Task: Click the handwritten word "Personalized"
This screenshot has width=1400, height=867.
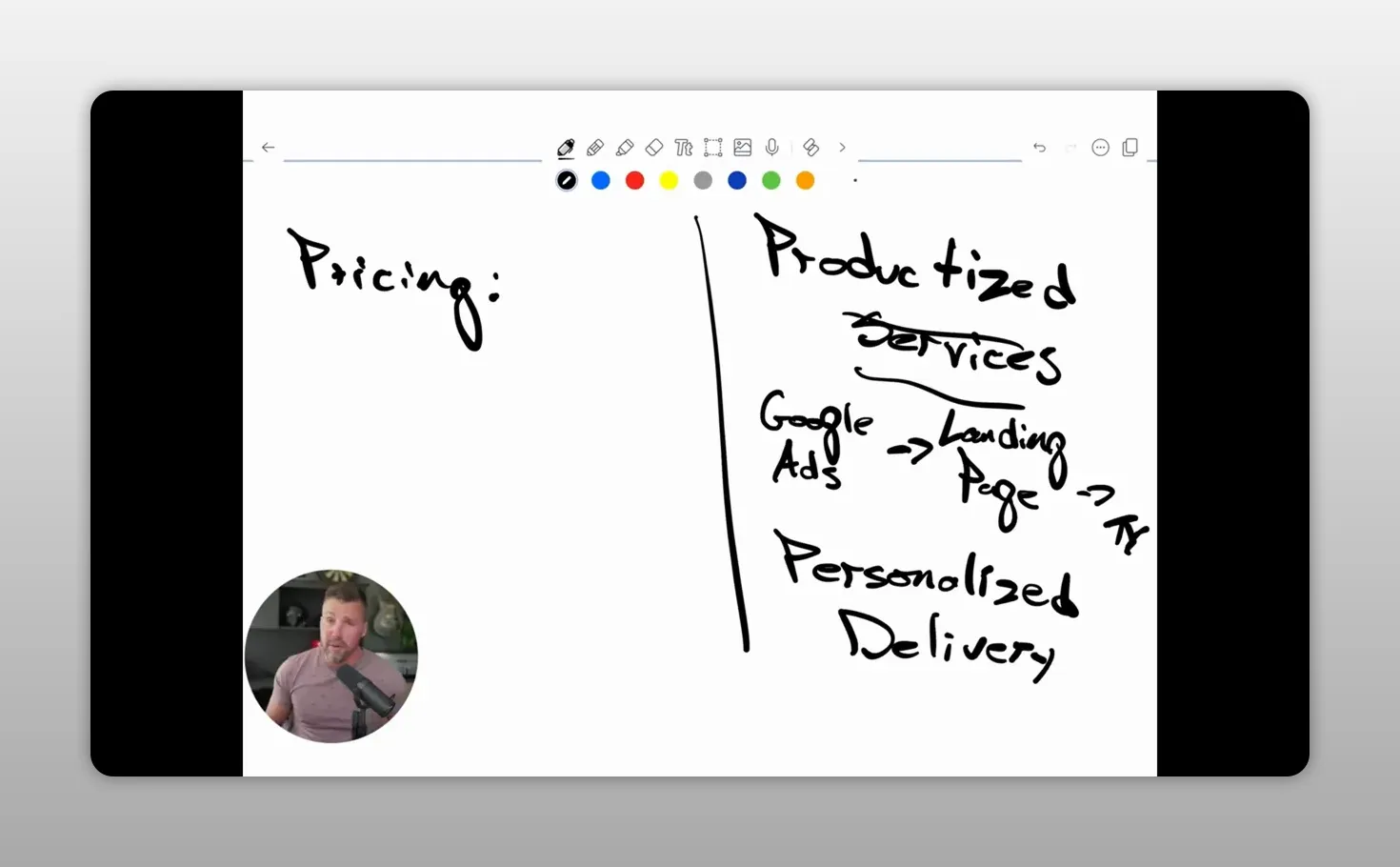Action: point(927,573)
